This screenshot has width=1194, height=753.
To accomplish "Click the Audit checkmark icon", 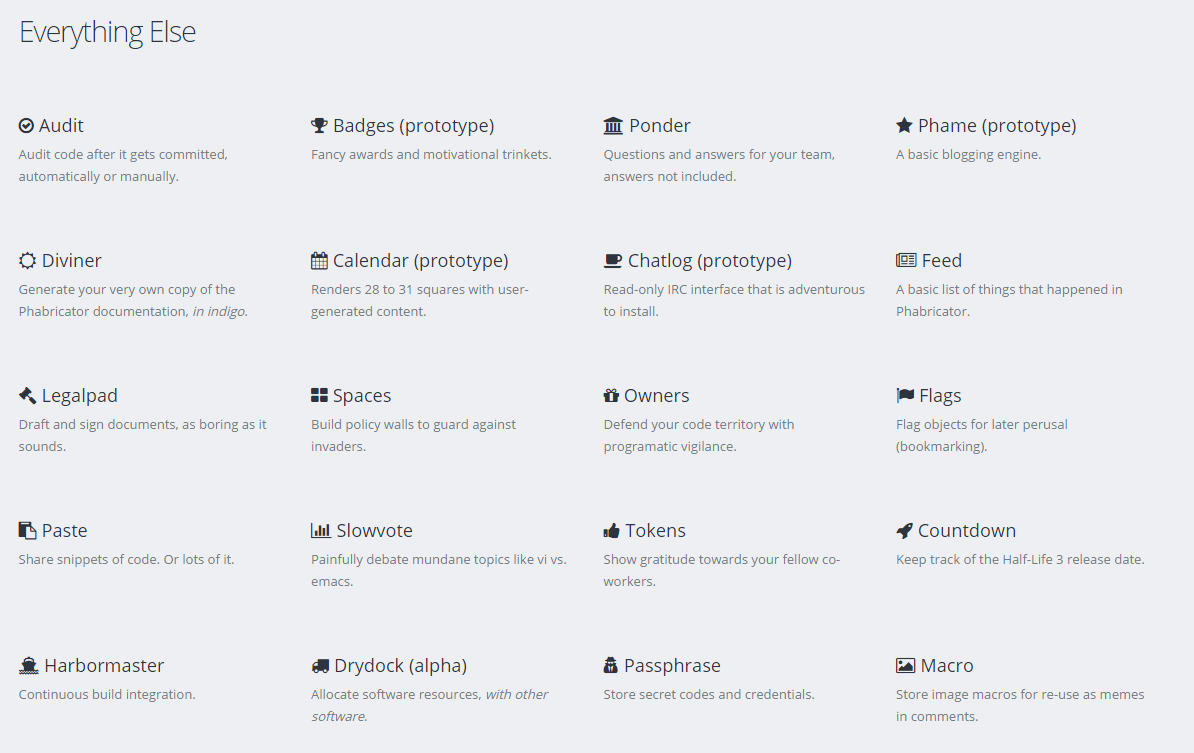I will 26,126.
